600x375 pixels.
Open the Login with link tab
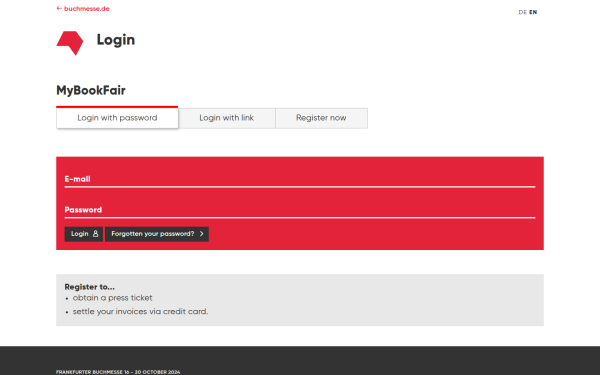point(227,118)
